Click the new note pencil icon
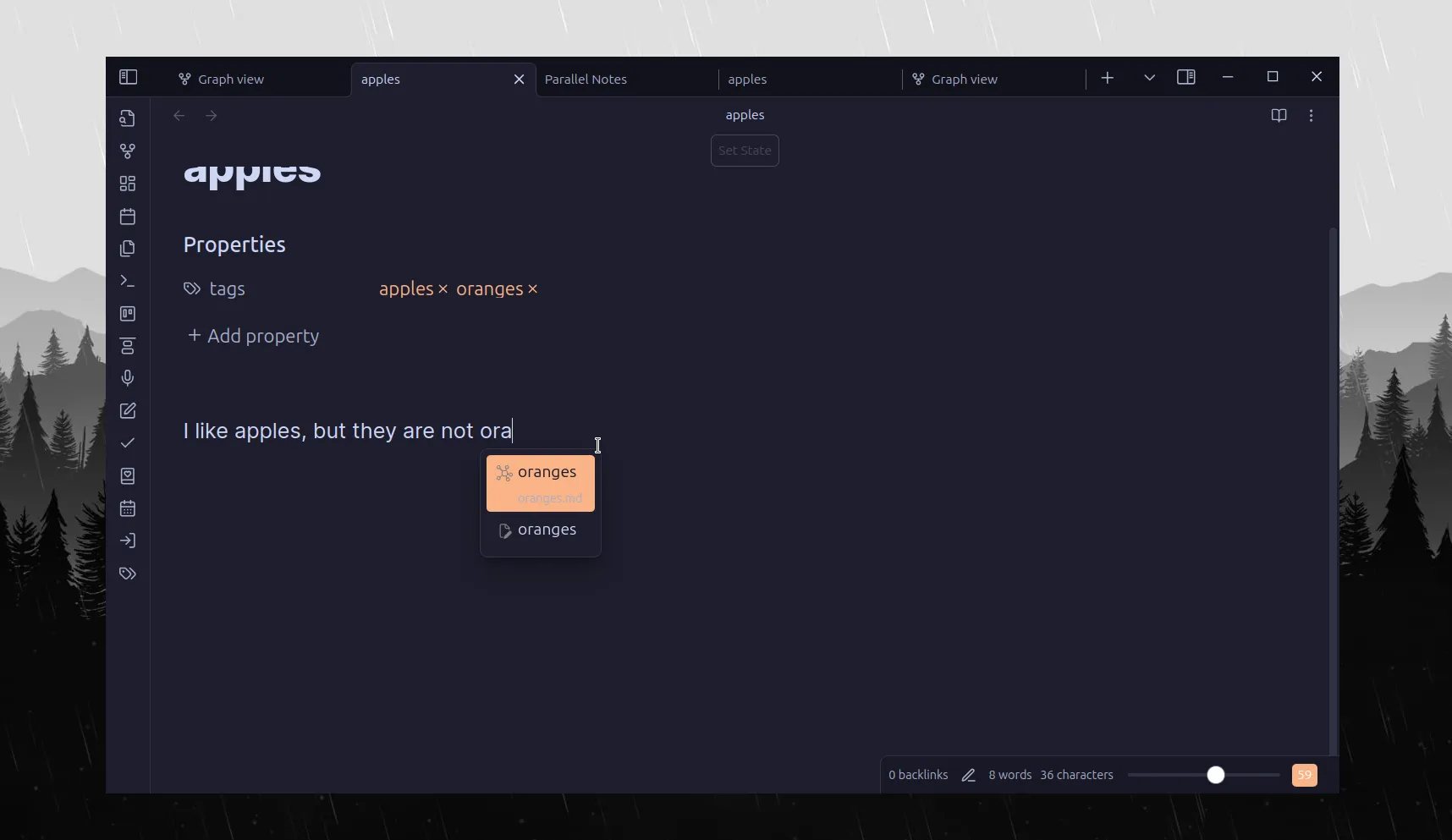 pos(128,411)
